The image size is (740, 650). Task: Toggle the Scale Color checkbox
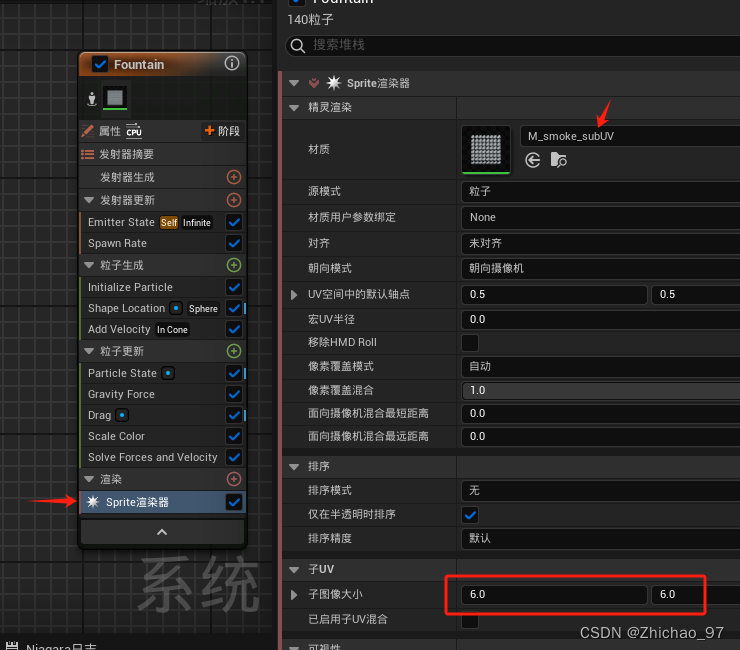pyautogui.click(x=234, y=436)
